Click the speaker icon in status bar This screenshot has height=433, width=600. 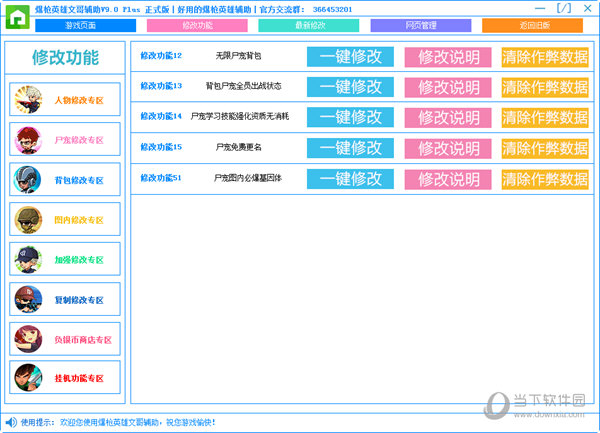11,422
